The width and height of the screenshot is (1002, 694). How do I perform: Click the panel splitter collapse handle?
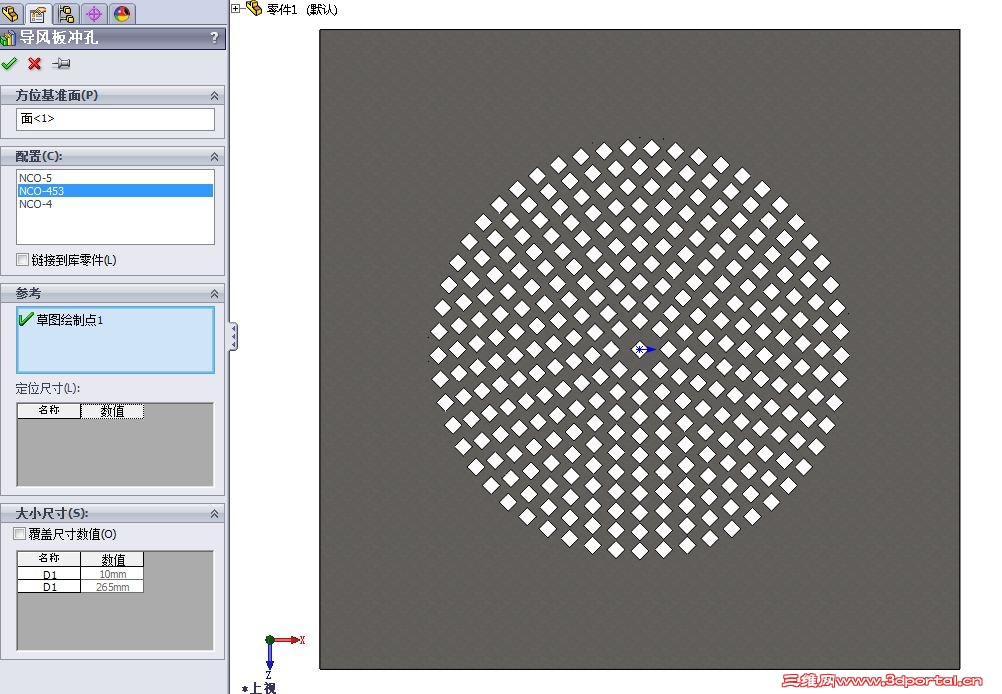pos(234,336)
